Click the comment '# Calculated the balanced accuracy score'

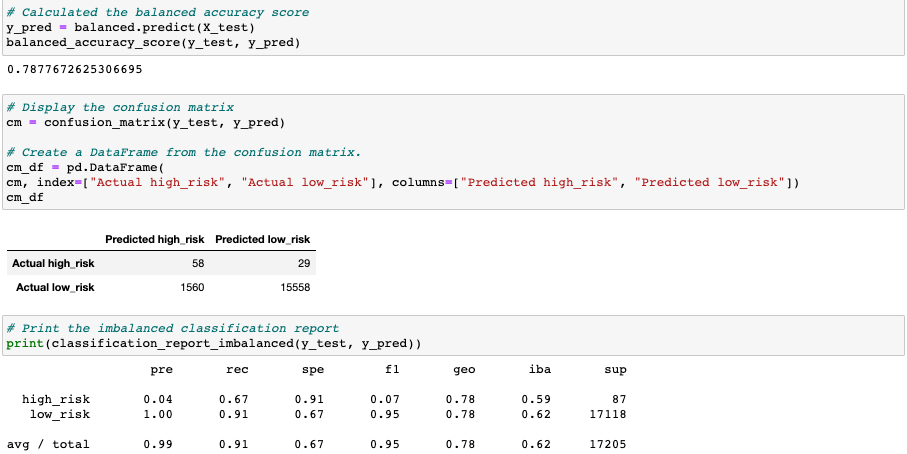[158, 12]
